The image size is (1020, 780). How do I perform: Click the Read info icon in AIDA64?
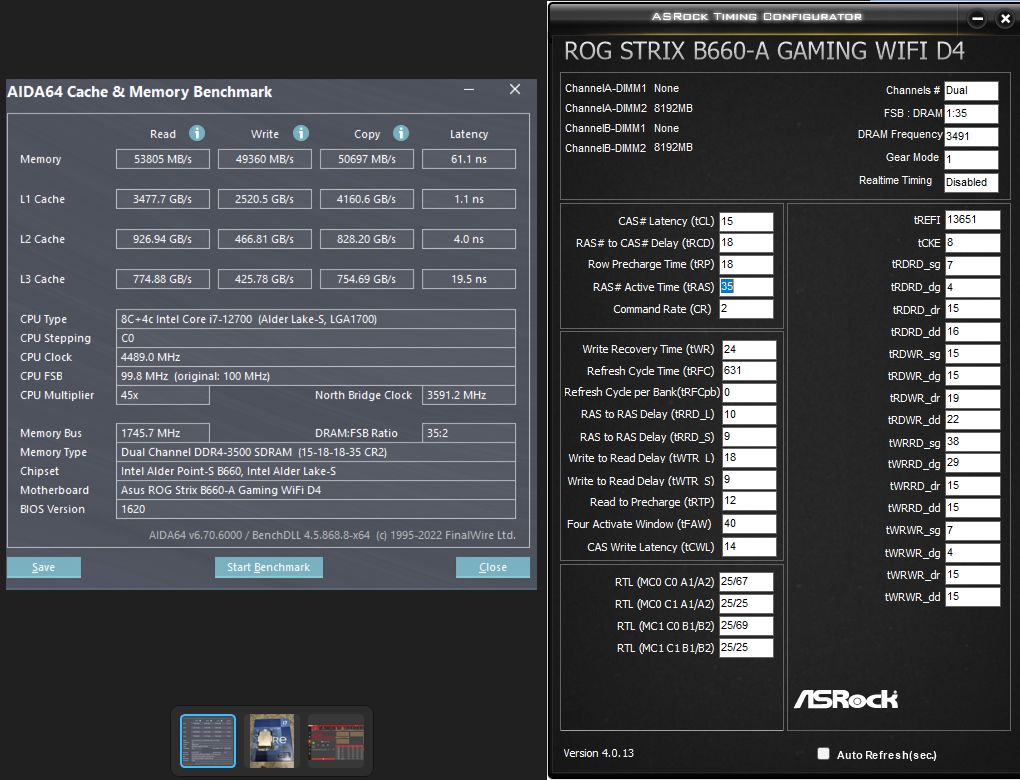coord(196,133)
